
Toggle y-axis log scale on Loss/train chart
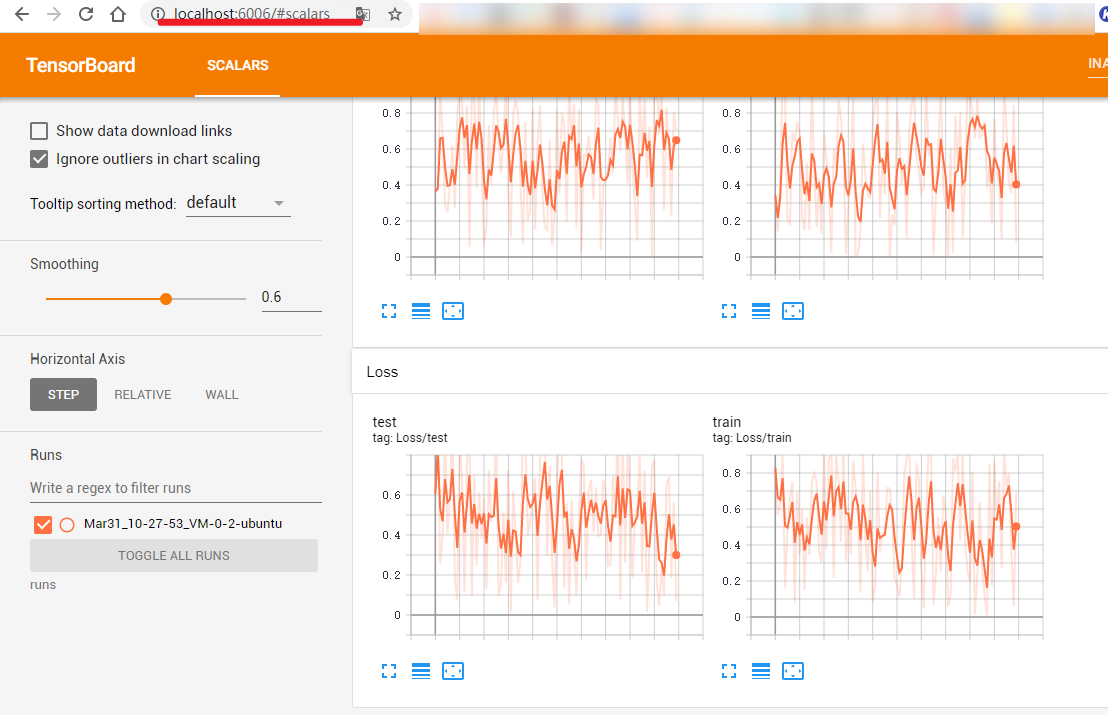pyautogui.click(x=760, y=670)
